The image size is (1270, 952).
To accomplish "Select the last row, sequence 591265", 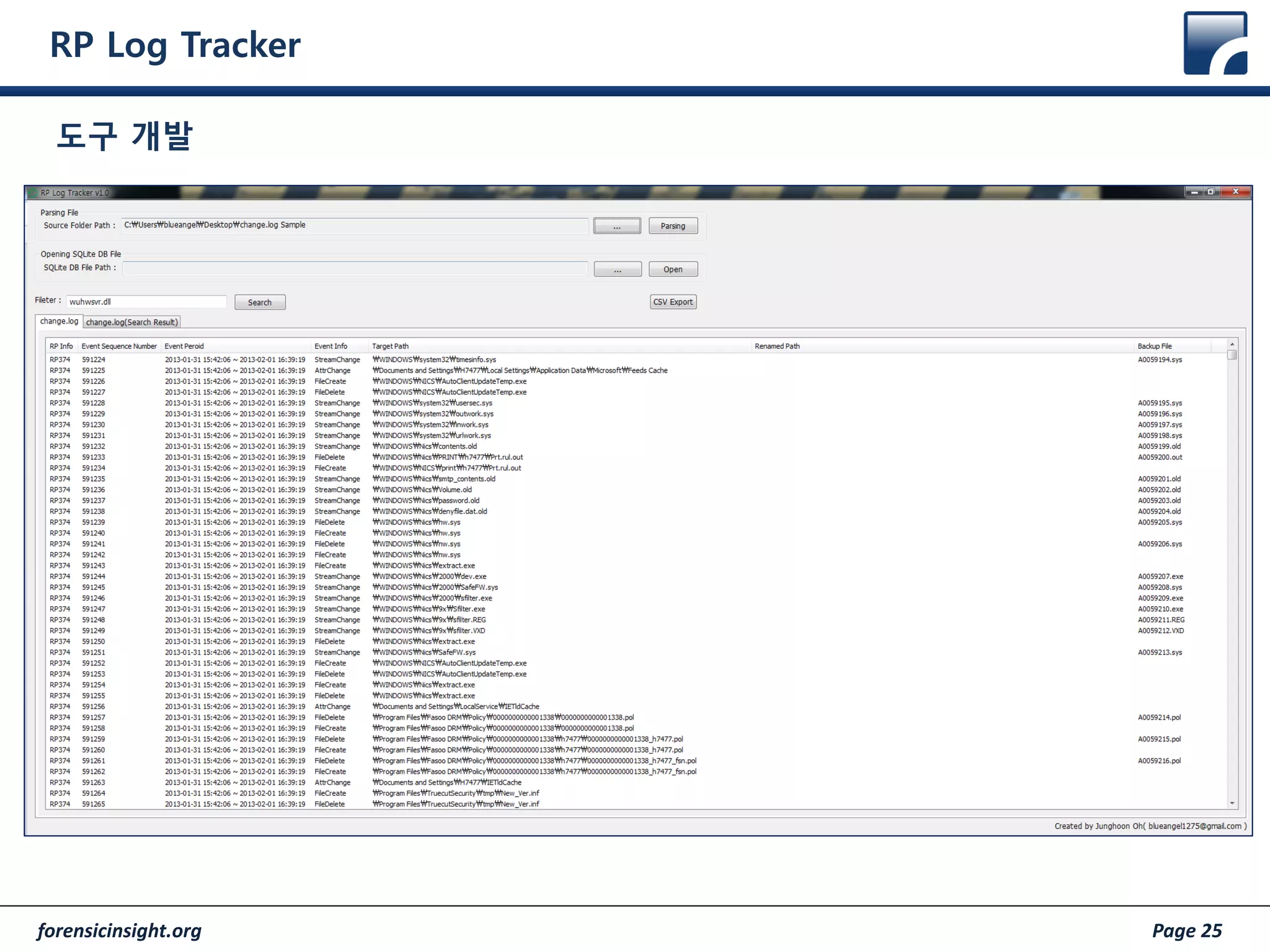I will click(636, 804).
